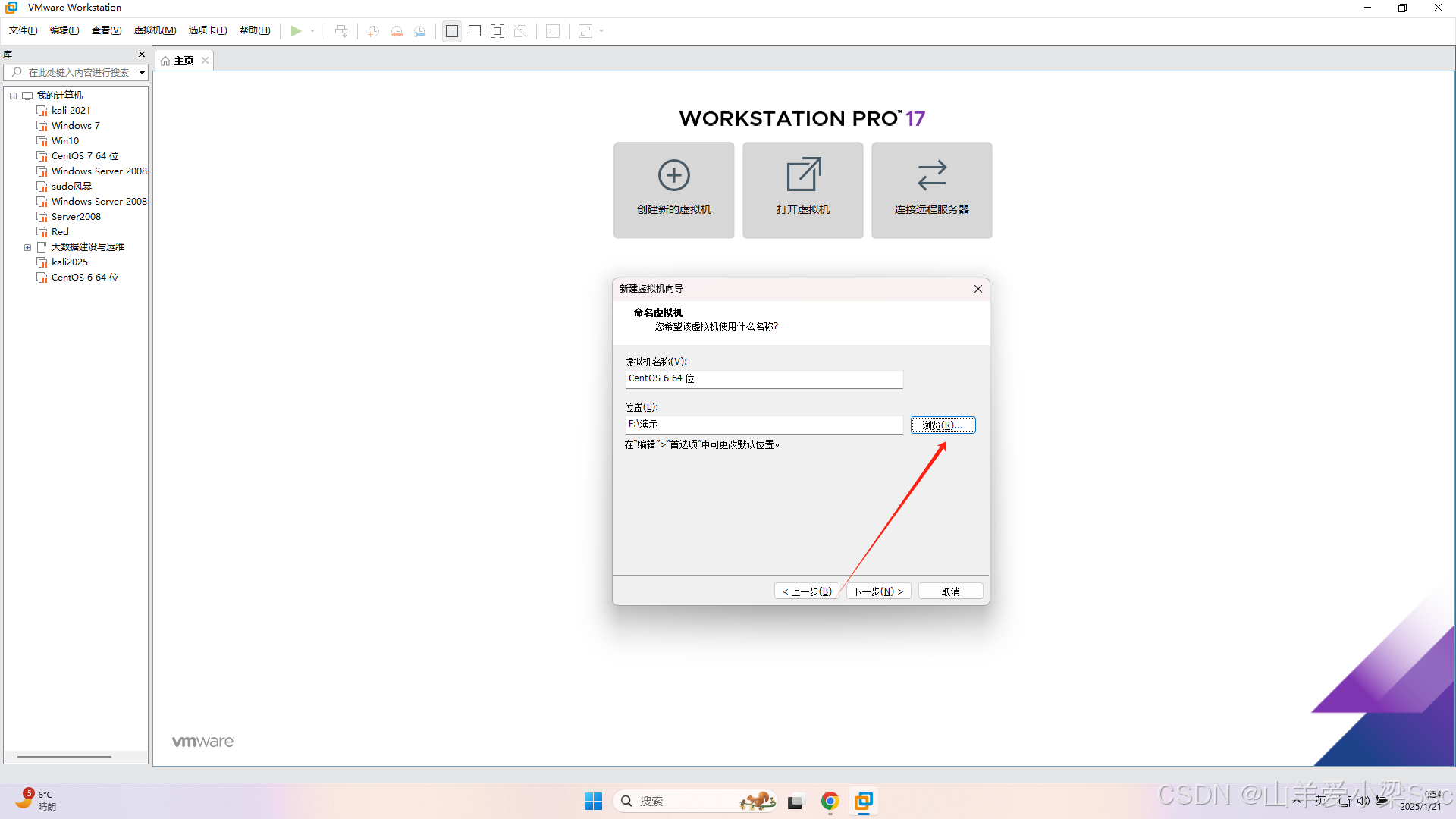Click the 下一步(N) next button
The width and height of the screenshot is (1456, 819).
[x=878, y=591]
